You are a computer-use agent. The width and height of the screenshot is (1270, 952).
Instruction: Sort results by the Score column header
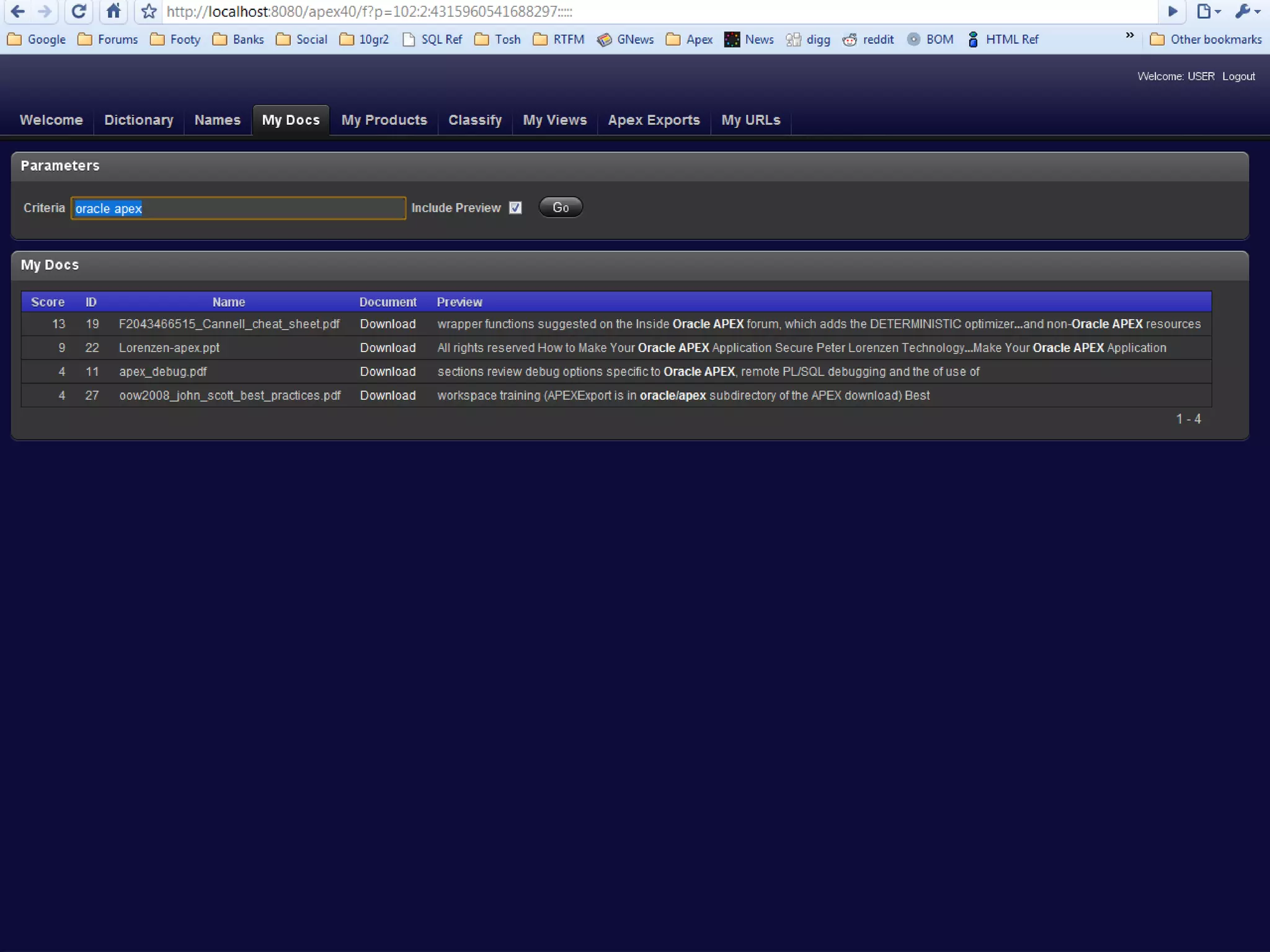(48, 302)
